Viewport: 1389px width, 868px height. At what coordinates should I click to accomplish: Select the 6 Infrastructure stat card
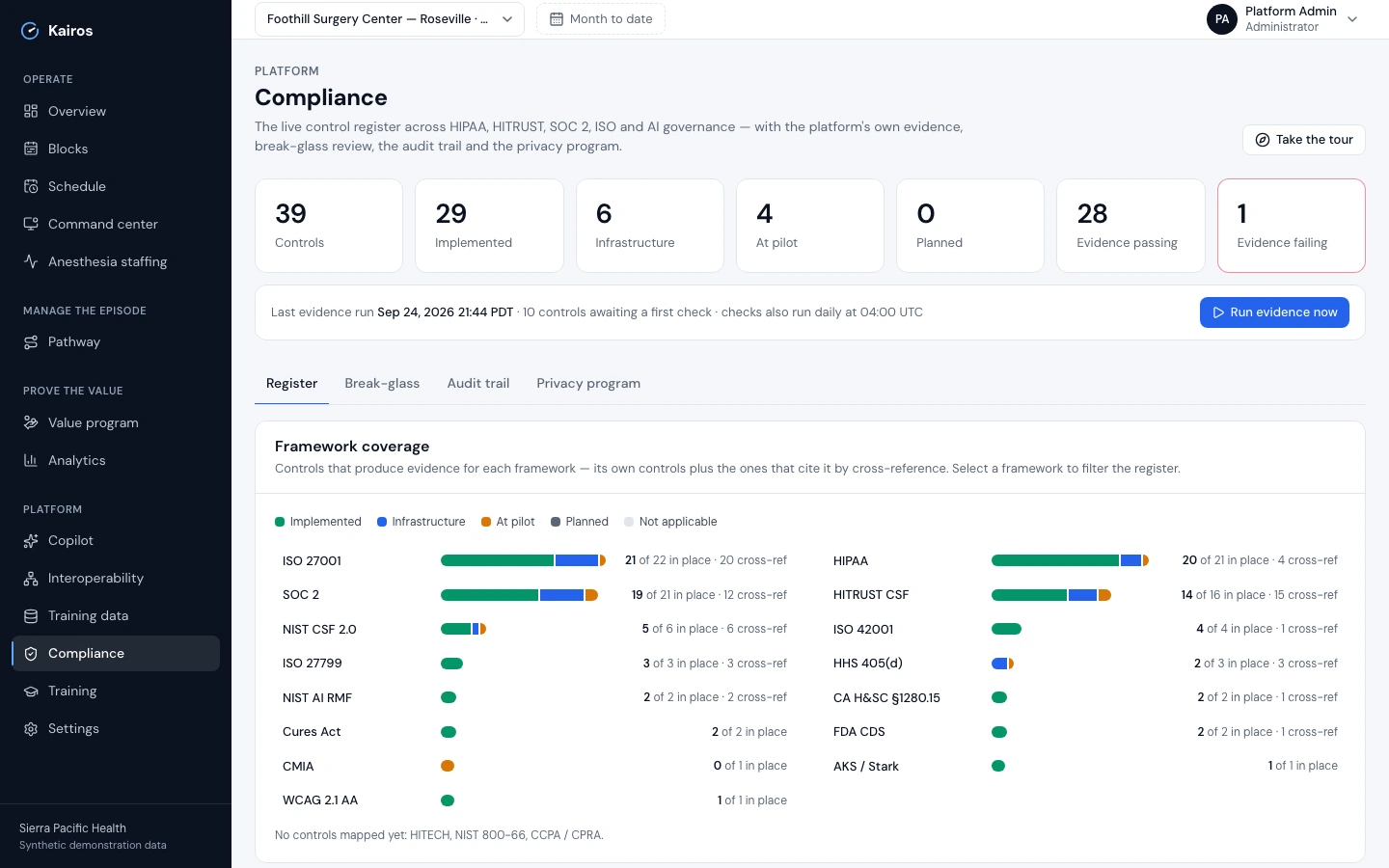tap(650, 226)
